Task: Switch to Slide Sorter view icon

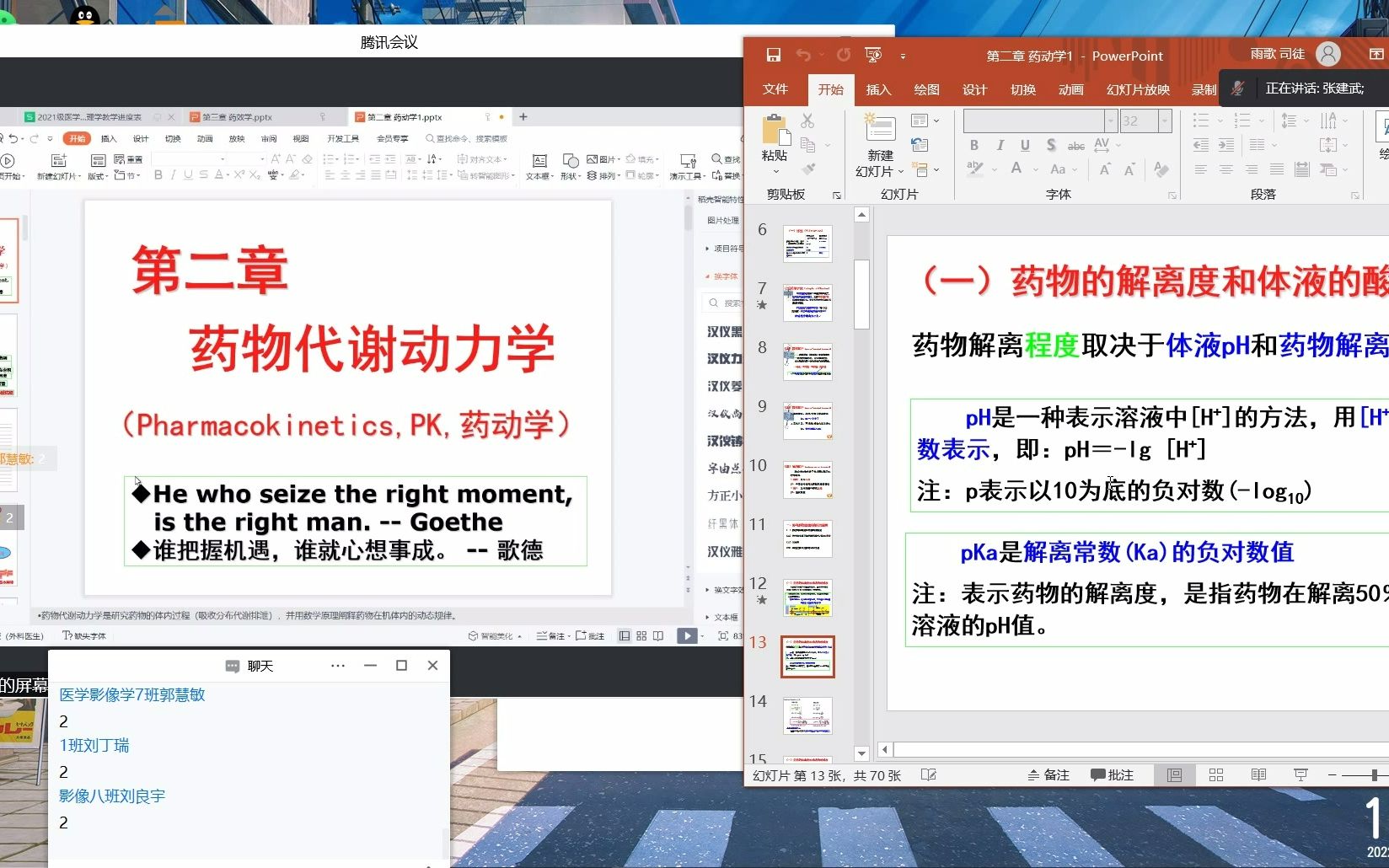Action: click(x=1216, y=775)
